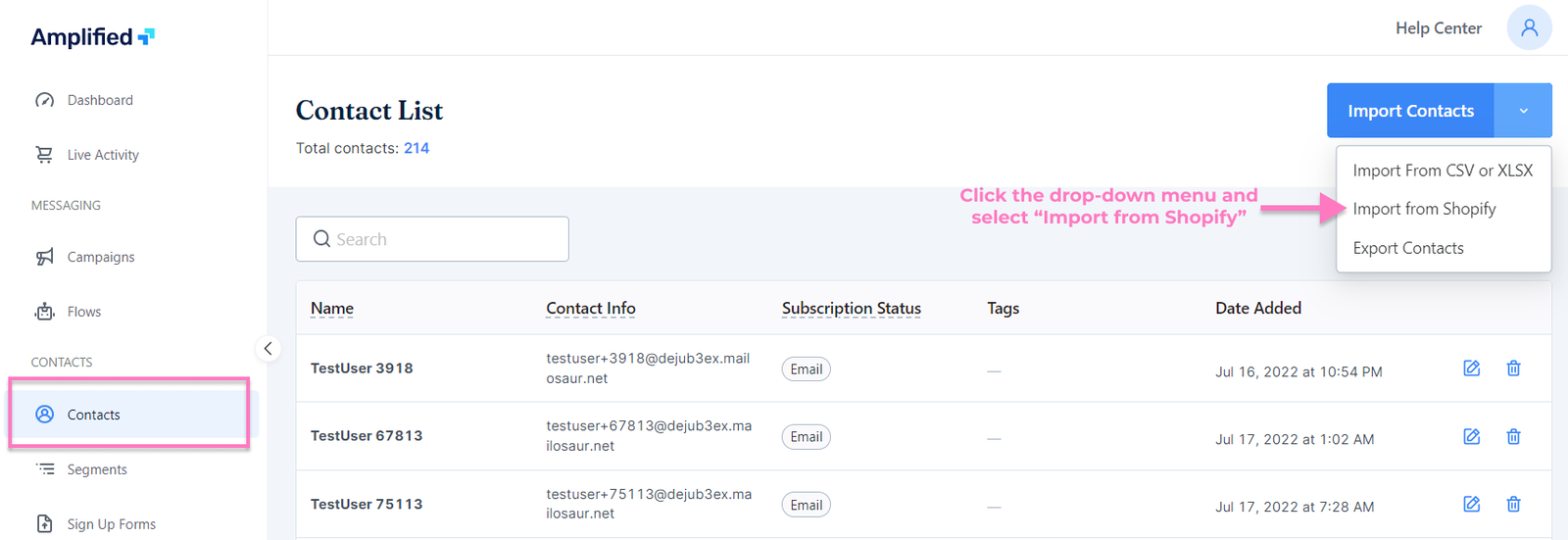This screenshot has height=540, width=1568.
Task: Open Live Activity page
Action: pos(102,155)
